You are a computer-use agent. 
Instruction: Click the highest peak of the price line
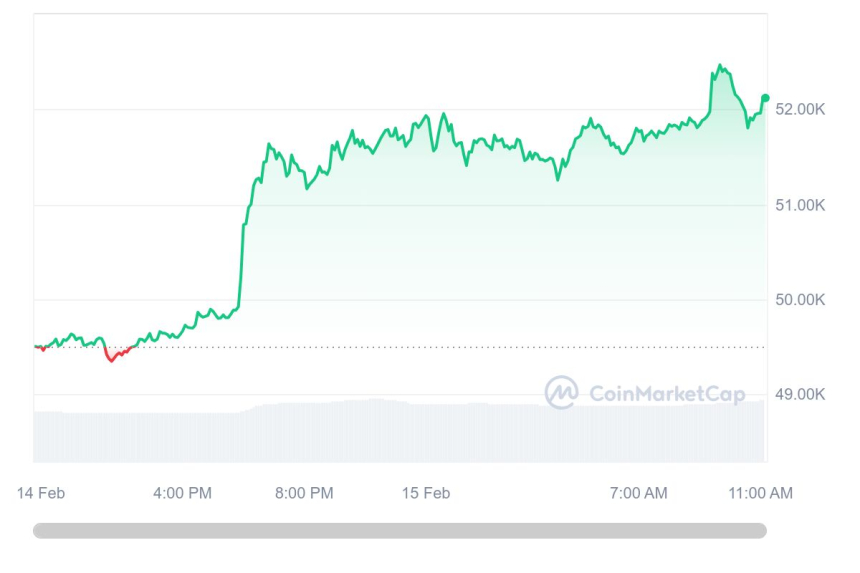point(720,67)
